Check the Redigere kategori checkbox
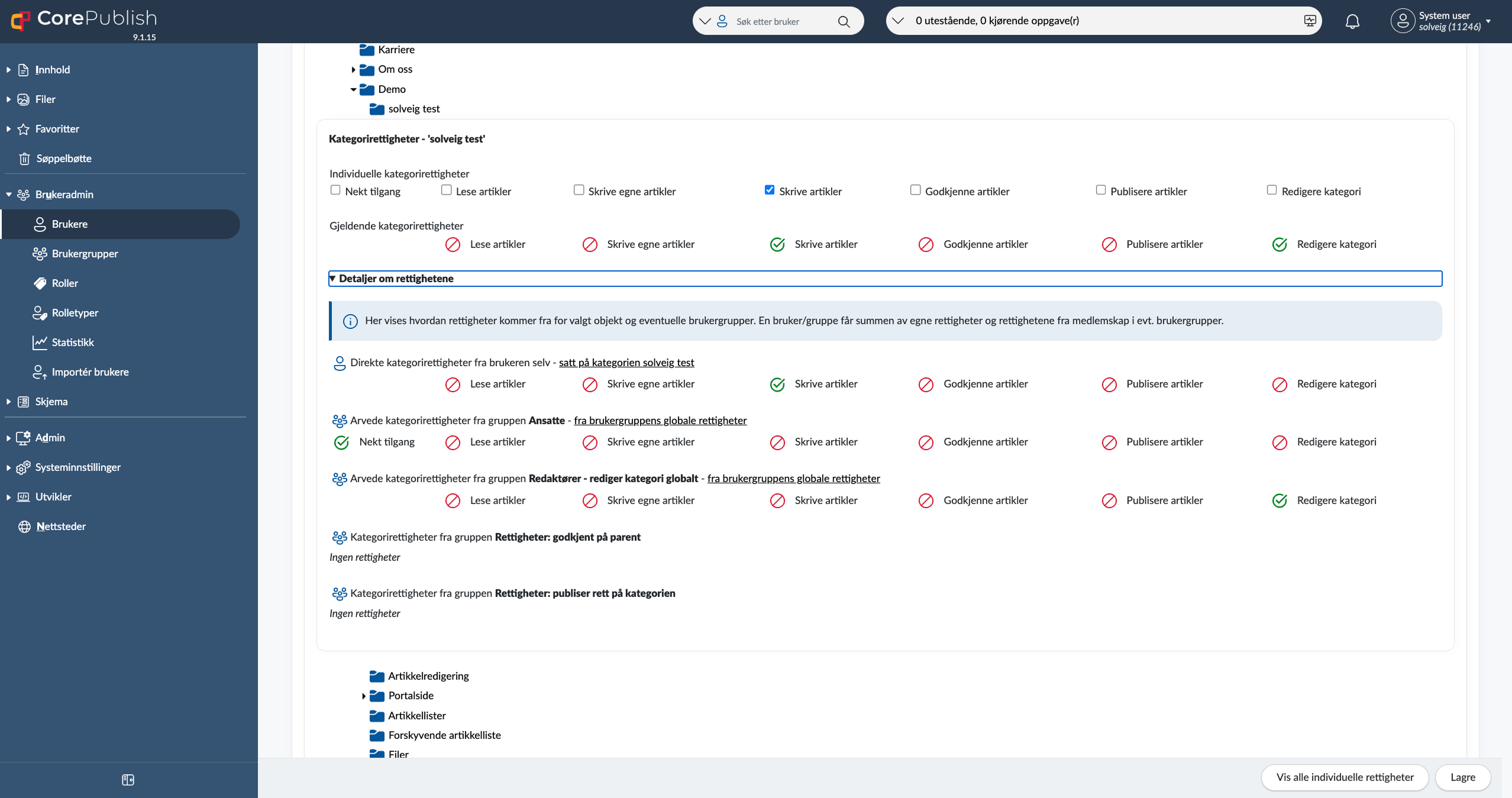Screen dimensions: 1512x798 [1272, 190]
